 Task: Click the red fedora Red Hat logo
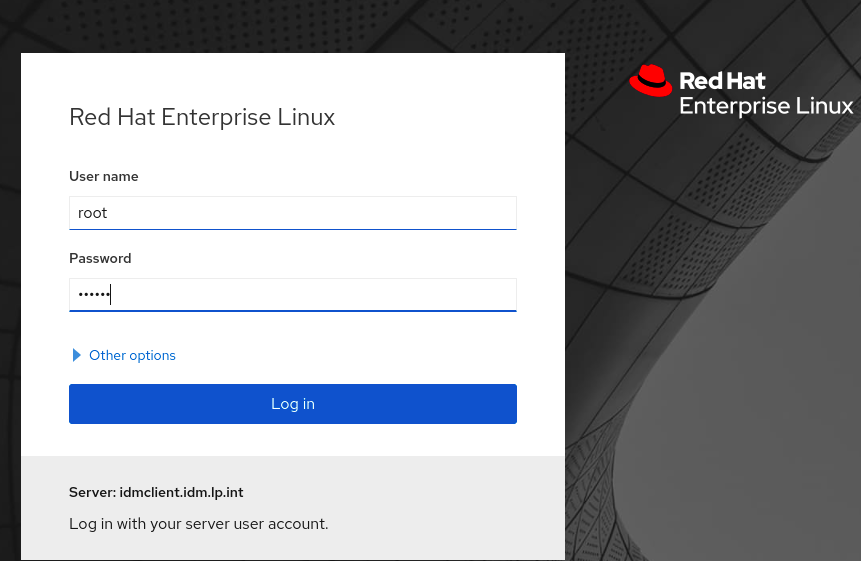tap(651, 81)
